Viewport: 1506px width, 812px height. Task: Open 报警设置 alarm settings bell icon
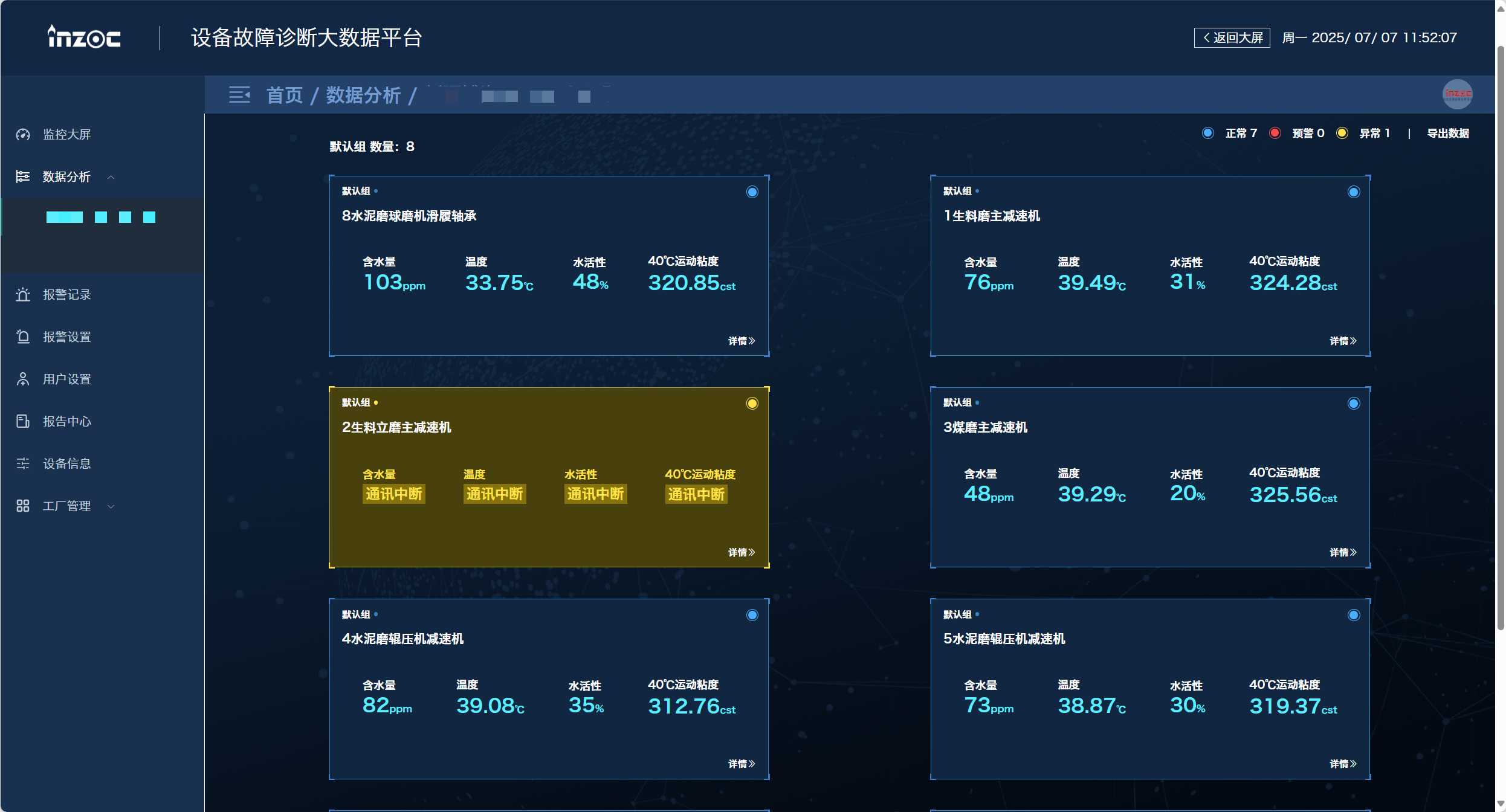pos(22,337)
